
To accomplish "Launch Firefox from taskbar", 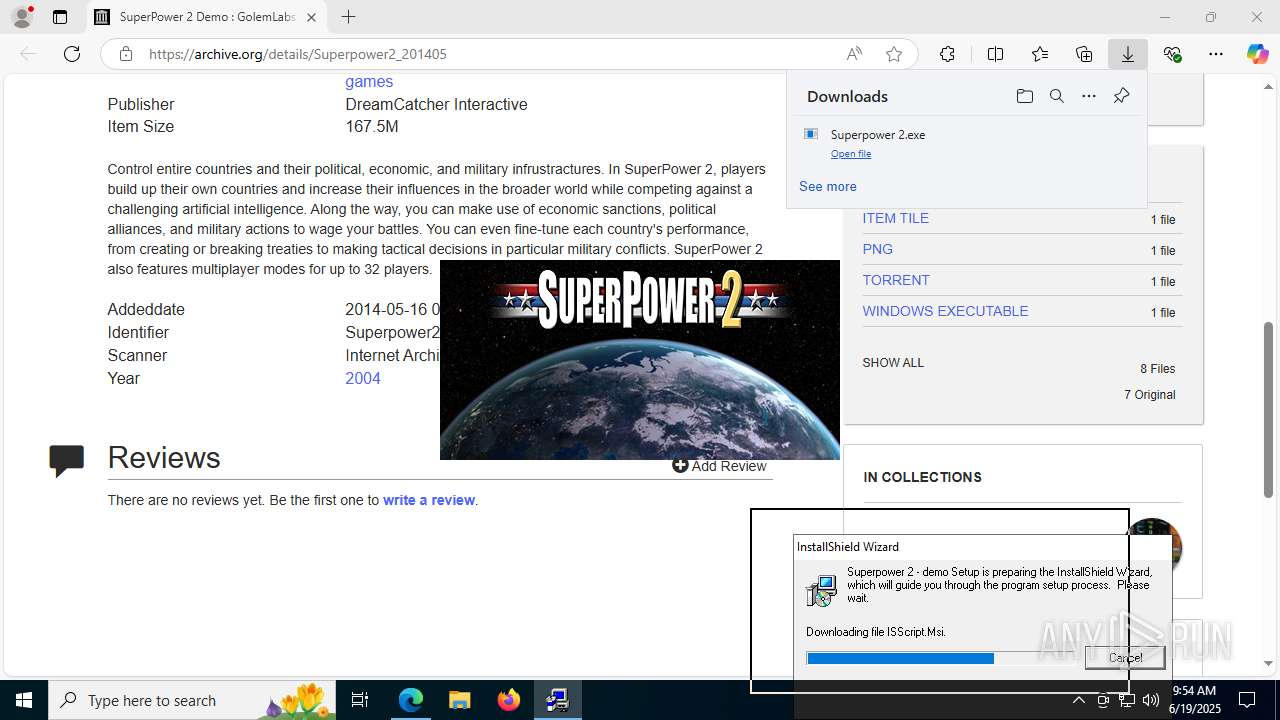I will (509, 700).
